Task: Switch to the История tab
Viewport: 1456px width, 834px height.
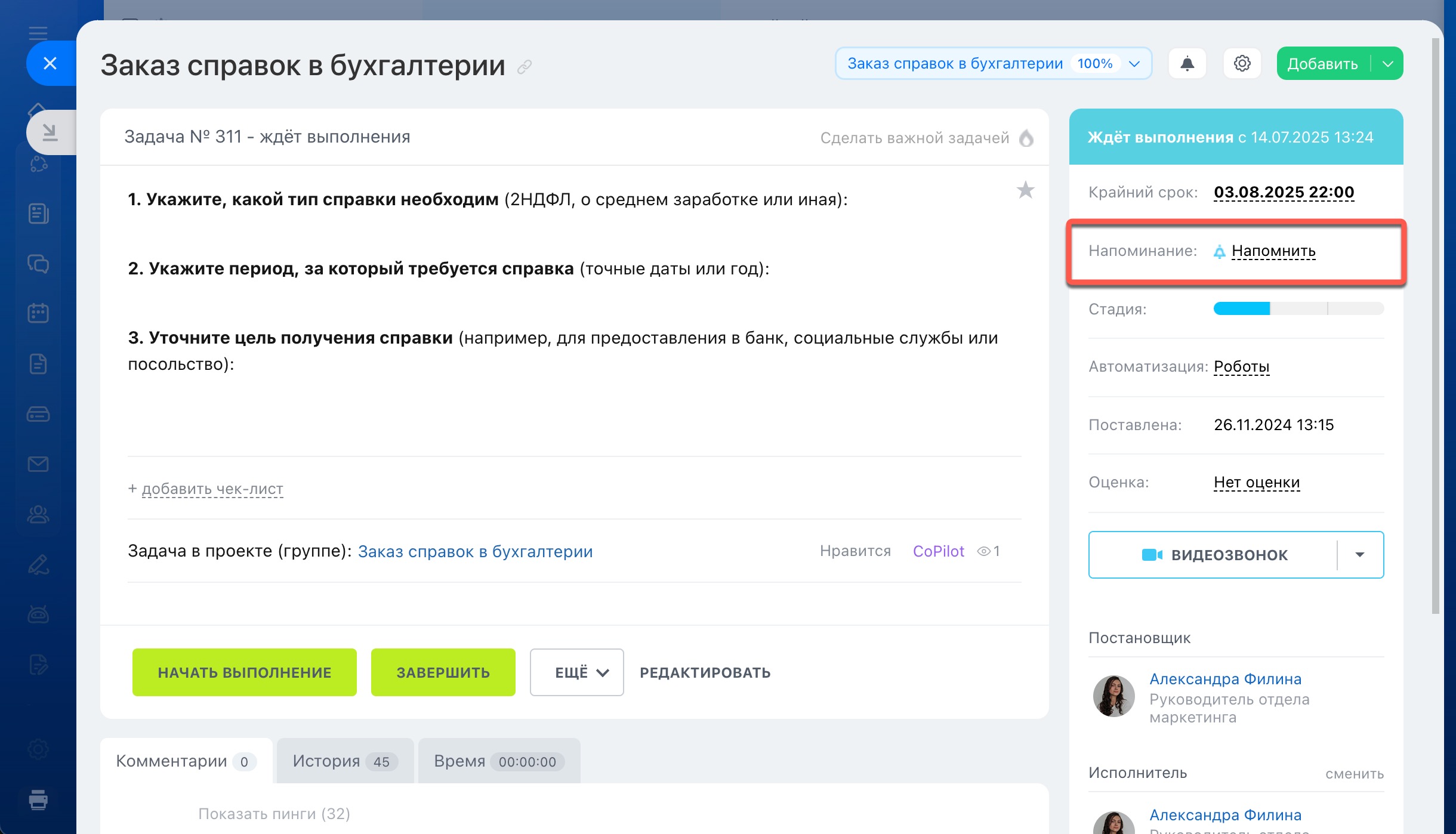Action: point(345,761)
